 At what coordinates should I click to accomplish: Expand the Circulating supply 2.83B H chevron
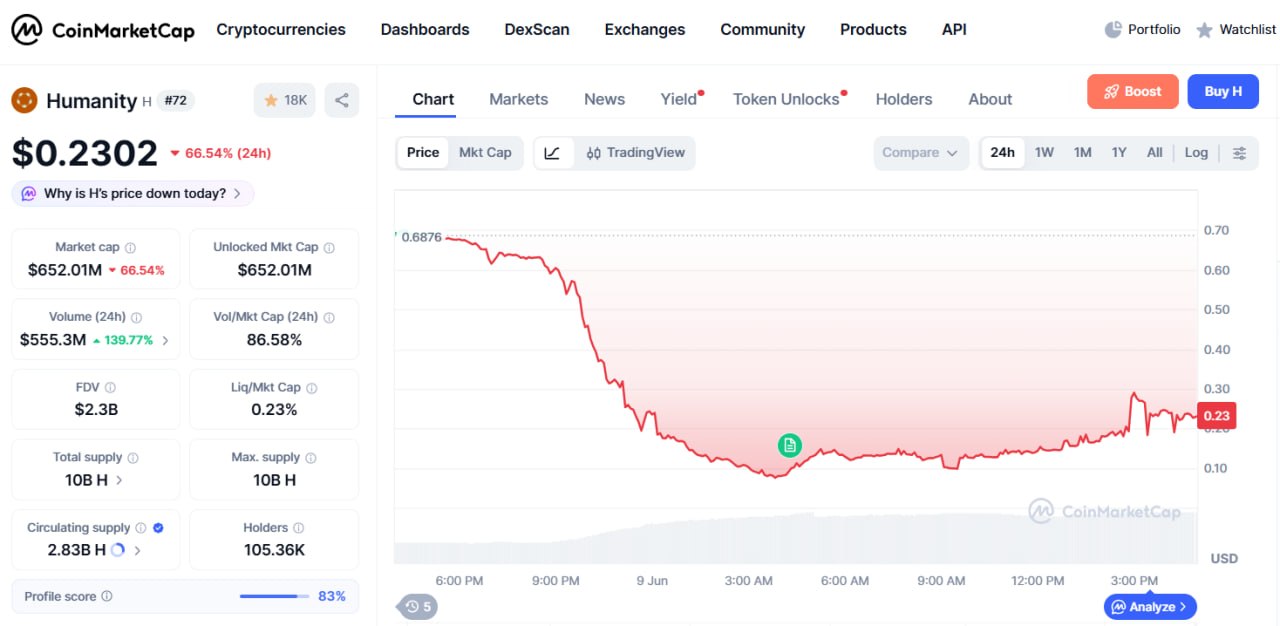137,550
